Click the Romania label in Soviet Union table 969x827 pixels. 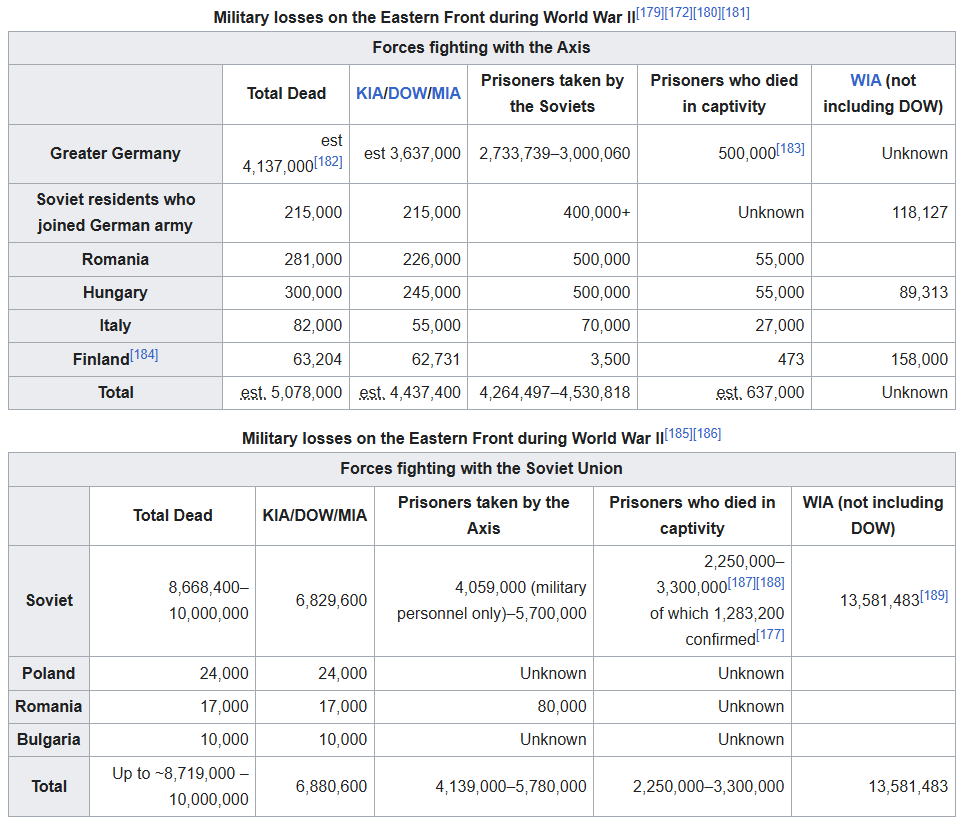pos(49,706)
